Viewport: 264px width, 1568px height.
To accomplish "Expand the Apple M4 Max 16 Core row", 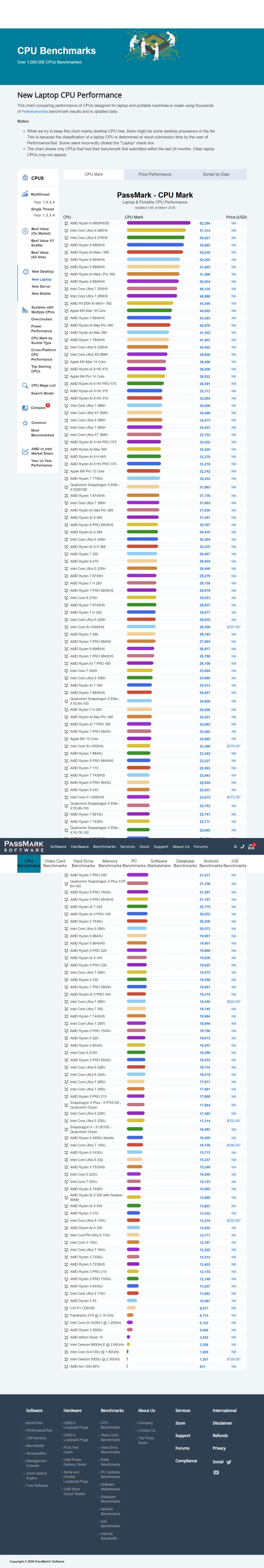I will pyautogui.click(x=66, y=311).
